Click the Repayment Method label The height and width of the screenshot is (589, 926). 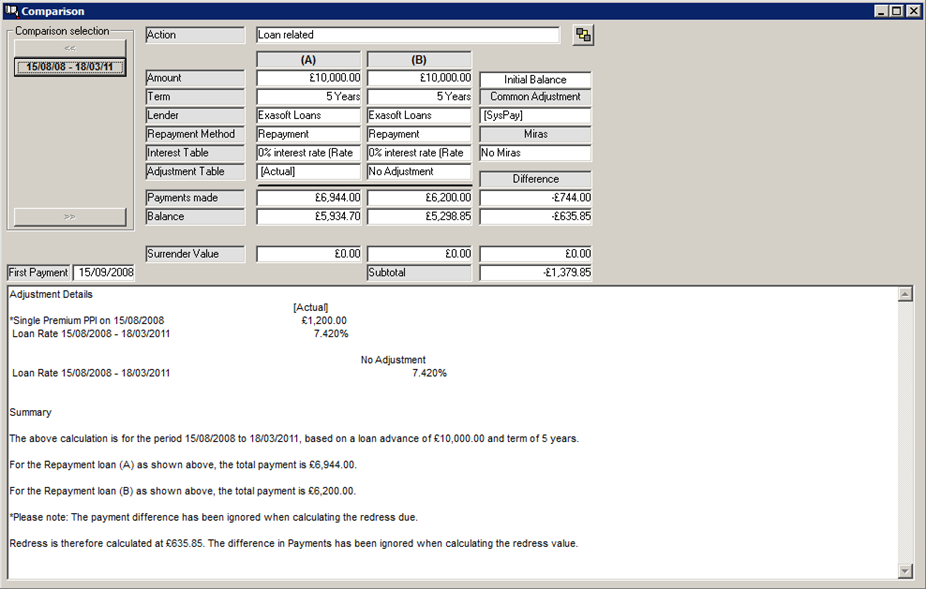tap(195, 134)
